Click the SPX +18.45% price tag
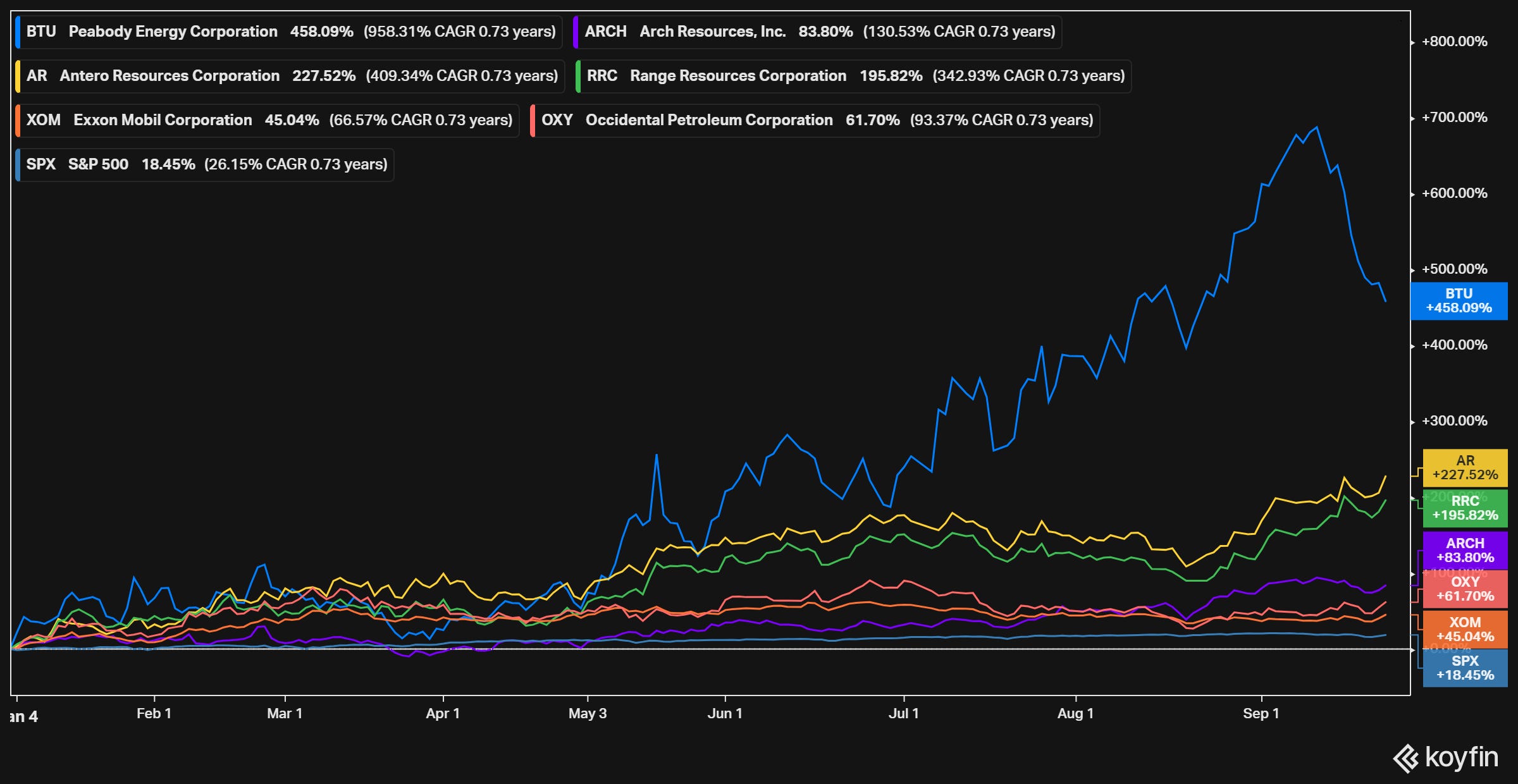Viewport: 1518px width, 784px height. point(1466,668)
